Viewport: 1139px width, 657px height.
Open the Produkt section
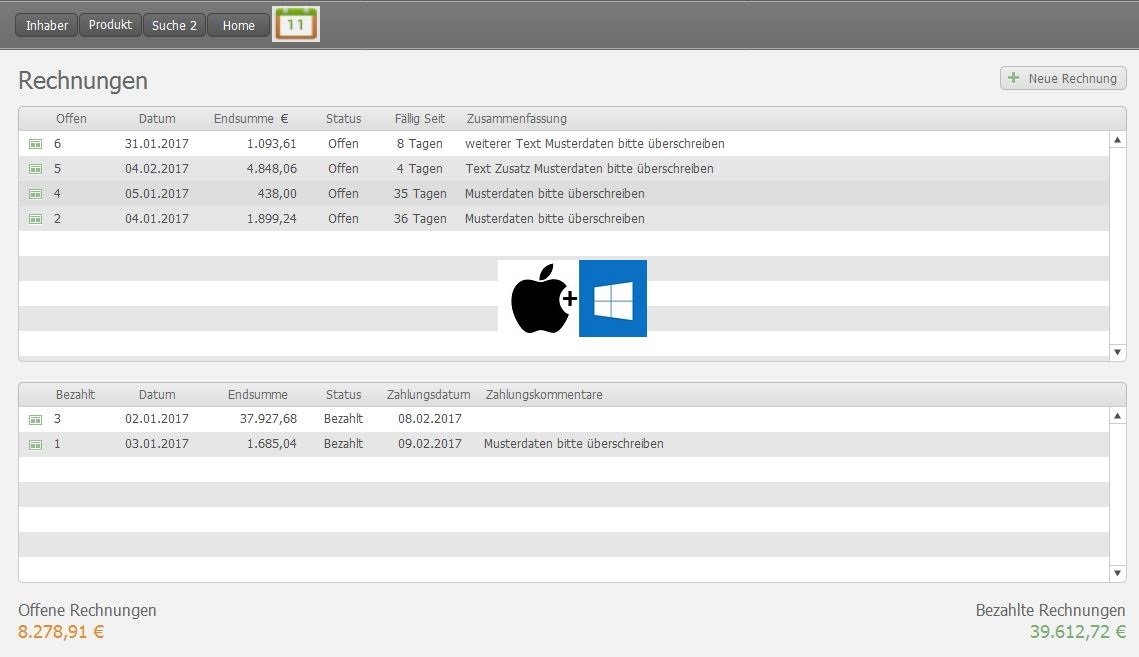(110, 25)
